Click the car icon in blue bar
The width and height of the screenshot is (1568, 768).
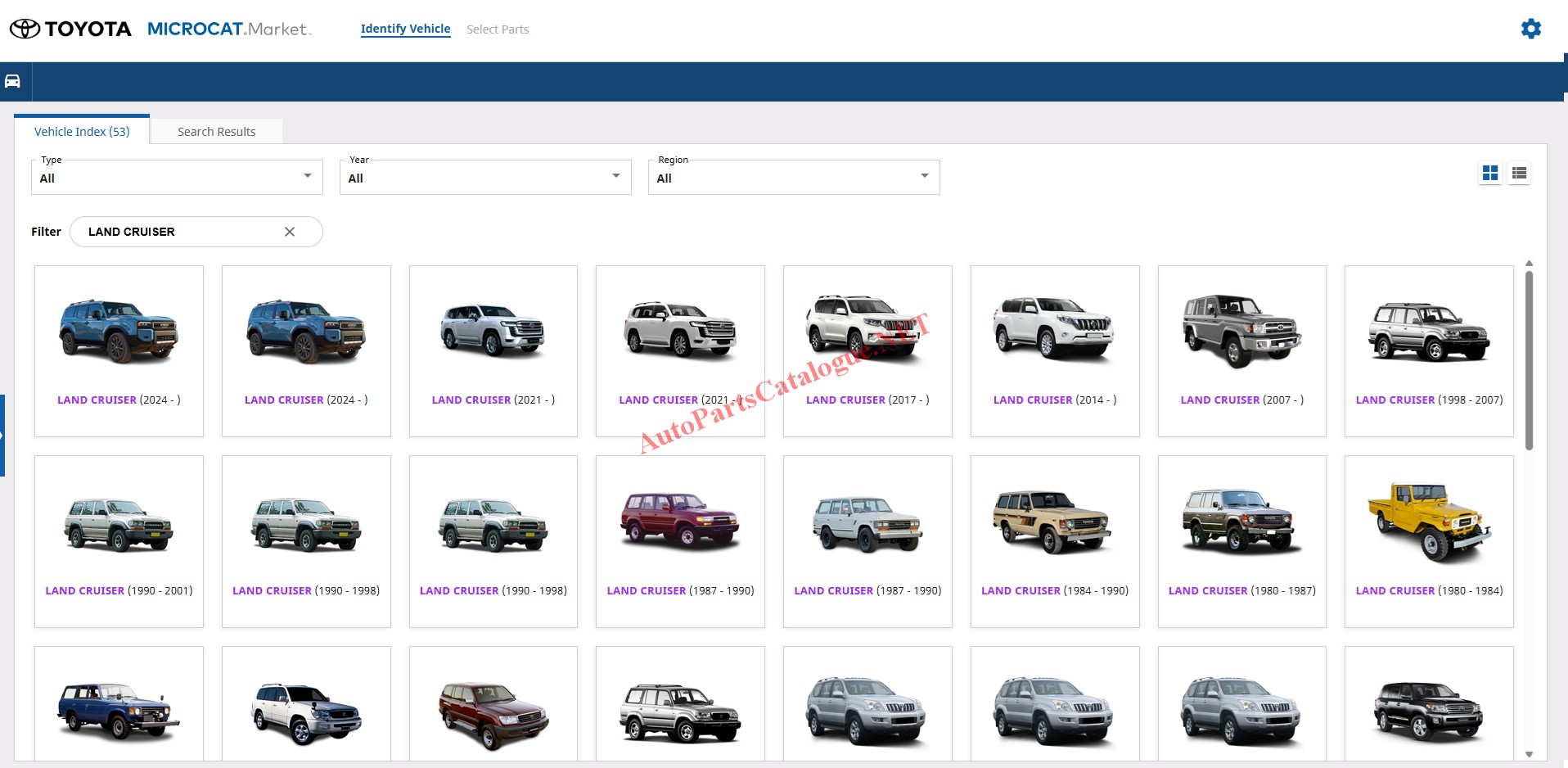click(13, 81)
